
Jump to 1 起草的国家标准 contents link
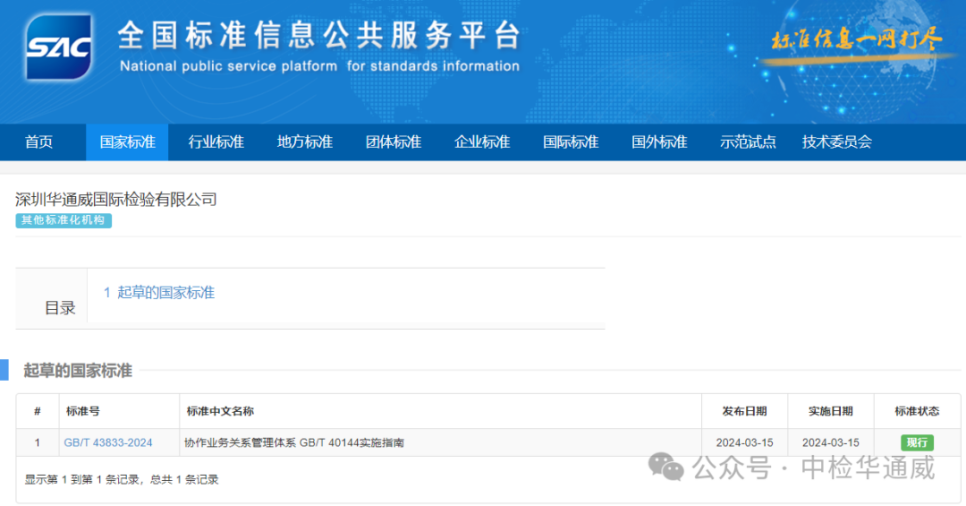159,293
